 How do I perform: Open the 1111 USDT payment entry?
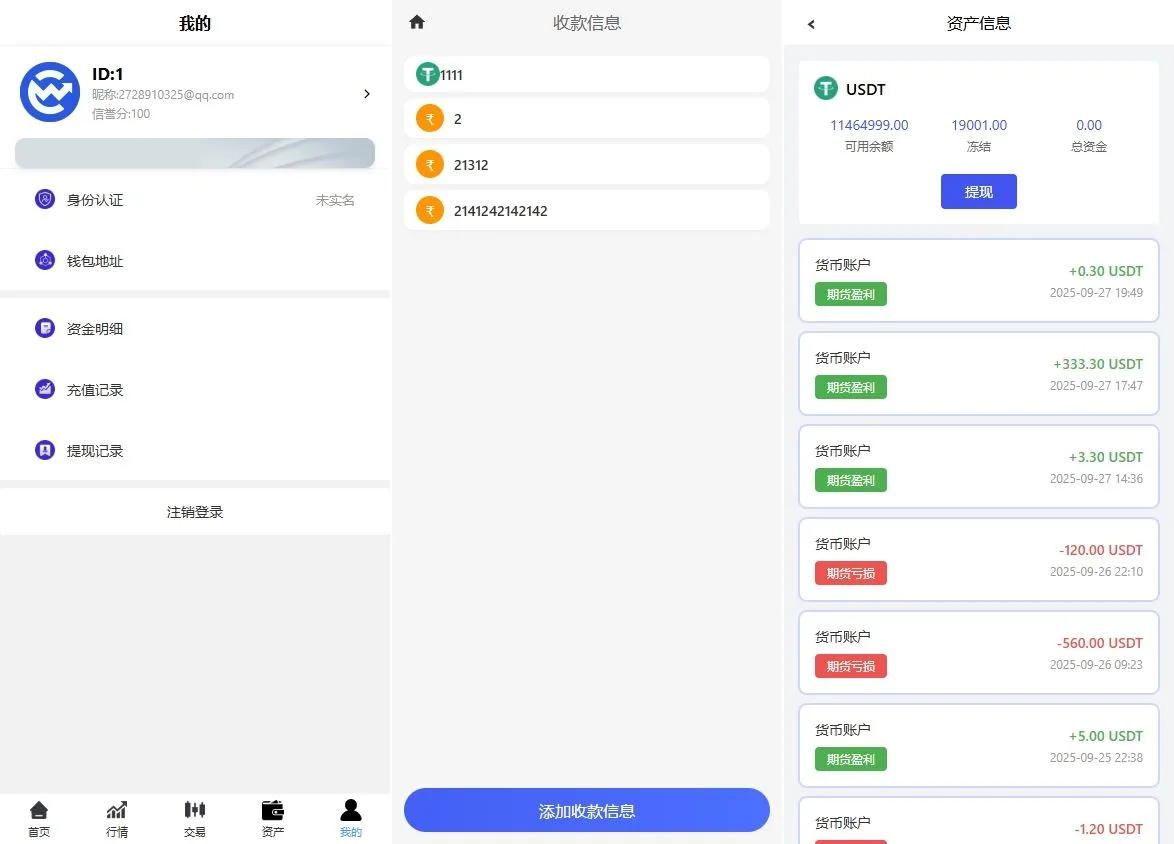(587, 74)
